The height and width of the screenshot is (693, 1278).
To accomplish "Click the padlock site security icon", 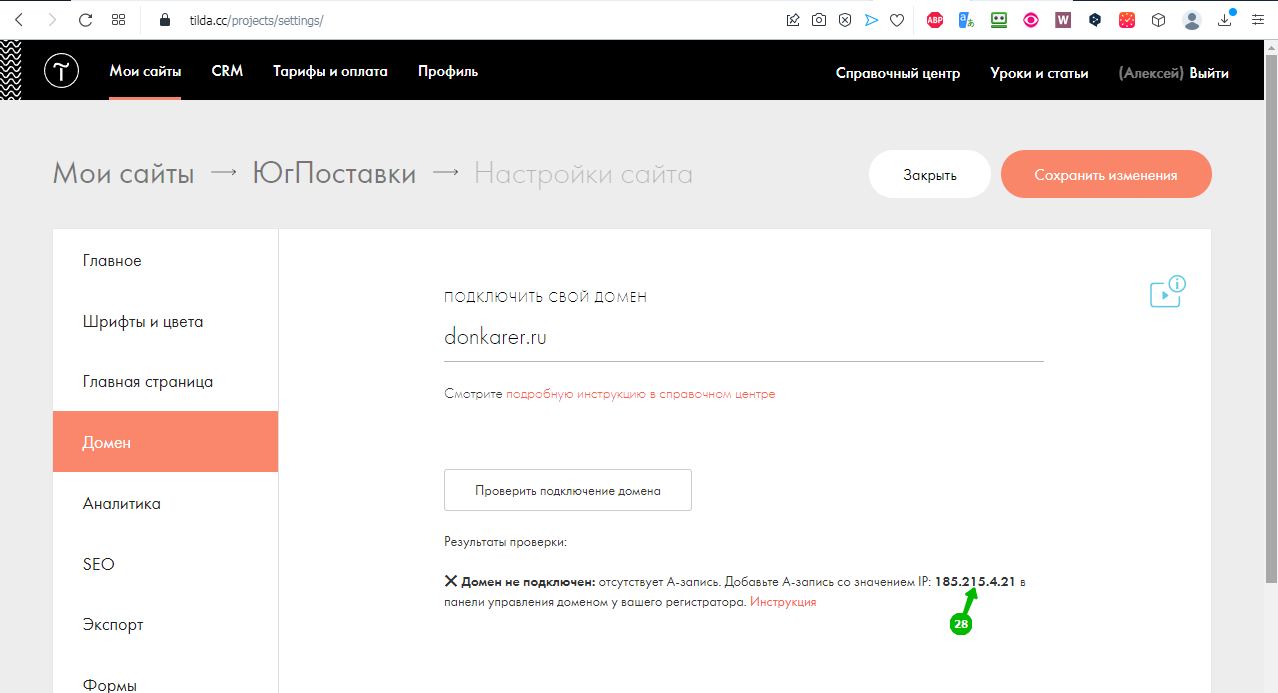I will pyautogui.click(x=167, y=19).
